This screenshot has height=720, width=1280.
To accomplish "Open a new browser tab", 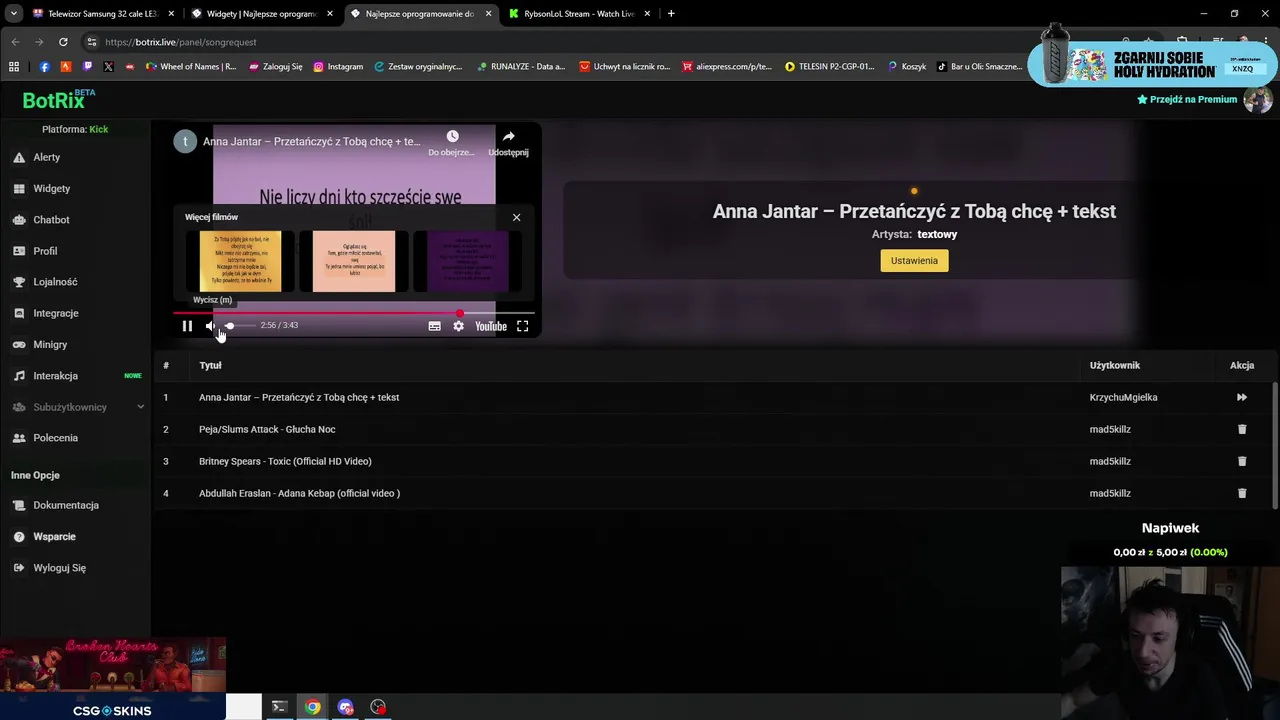I will tap(671, 14).
